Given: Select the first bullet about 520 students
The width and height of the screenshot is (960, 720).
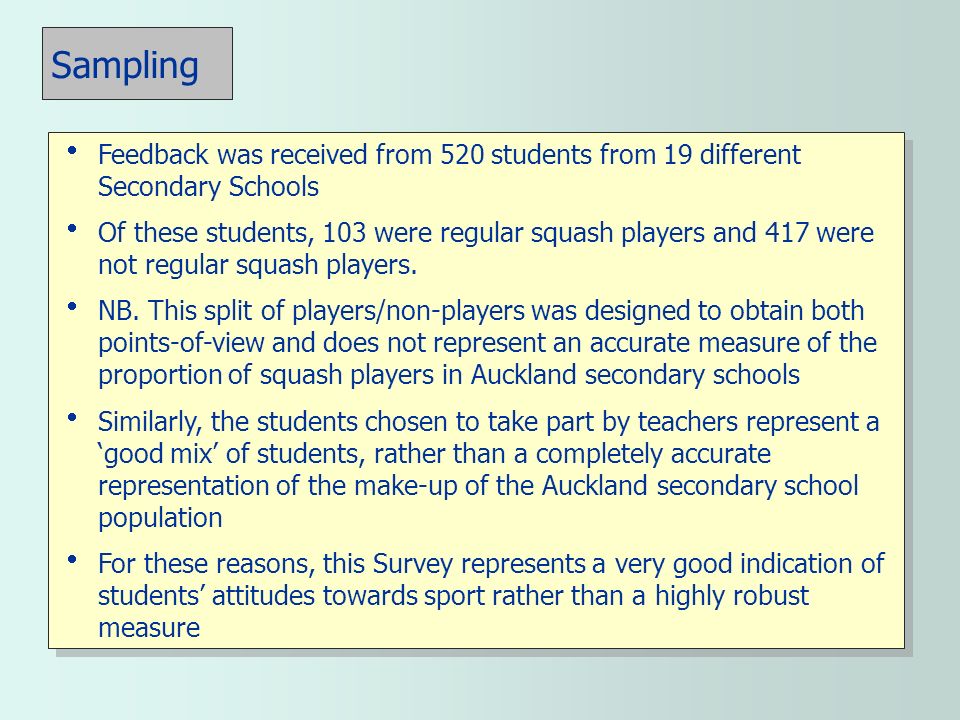Looking at the screenshot, I should (449, 170).
